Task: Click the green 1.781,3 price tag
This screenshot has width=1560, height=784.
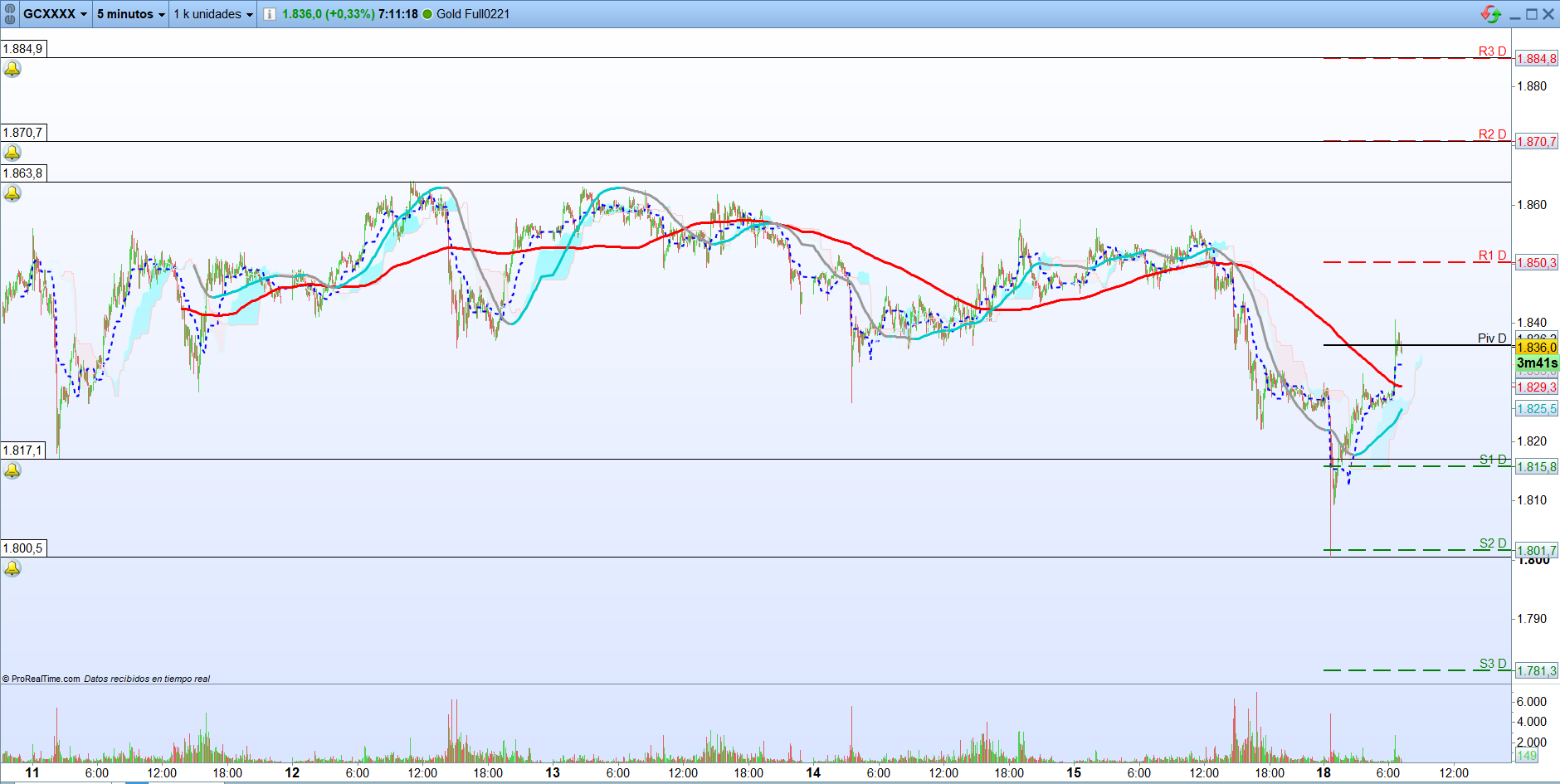Action: pos(1537,671)
